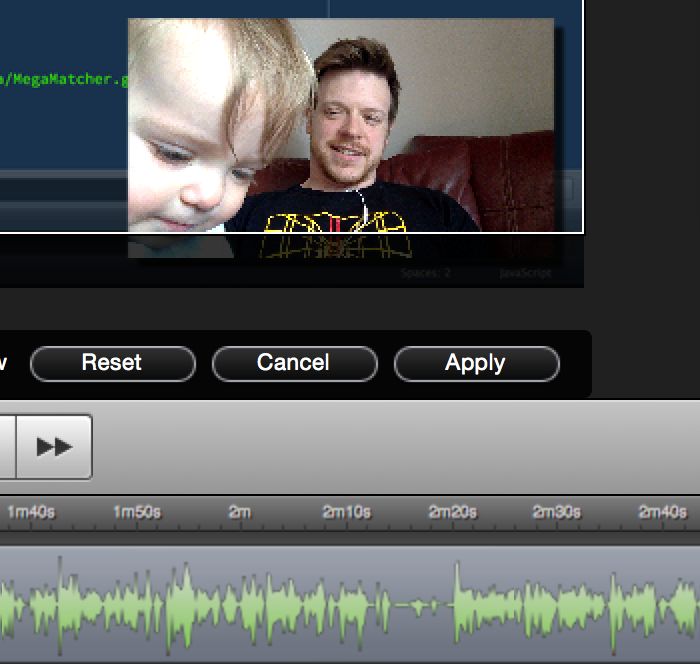Set playhead at the 2m40s marker
This screenshot has width=700, height=664.
point(663,512)
